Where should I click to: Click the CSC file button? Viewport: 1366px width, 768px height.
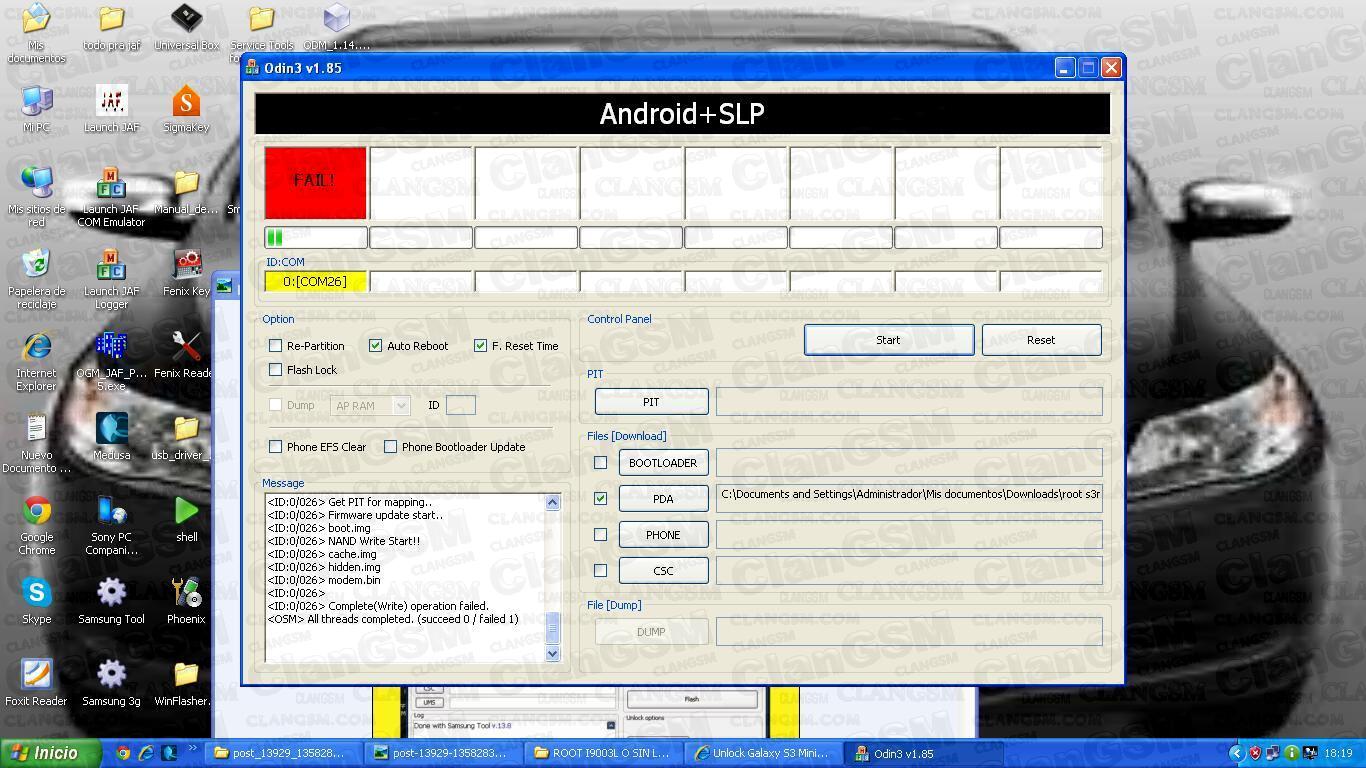pyautogui.click(x=663, y=571)
